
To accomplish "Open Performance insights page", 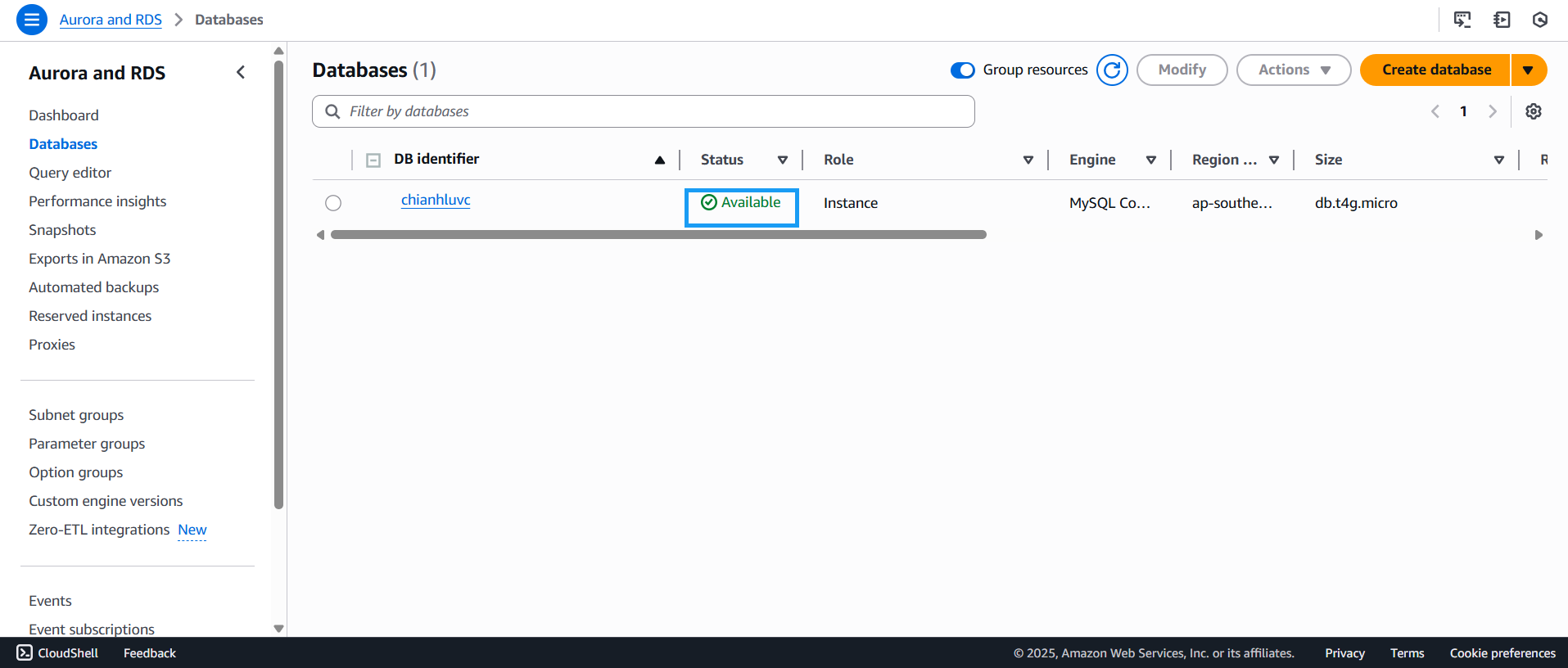I will [97, 201].
